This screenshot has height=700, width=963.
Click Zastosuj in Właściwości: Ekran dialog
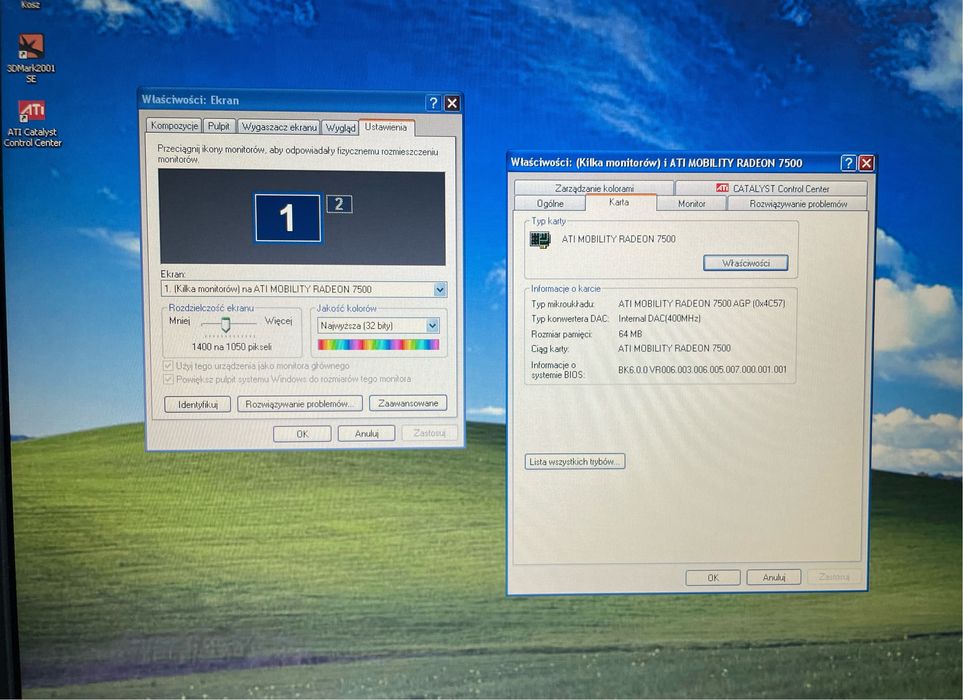click(x=429, y=433)
